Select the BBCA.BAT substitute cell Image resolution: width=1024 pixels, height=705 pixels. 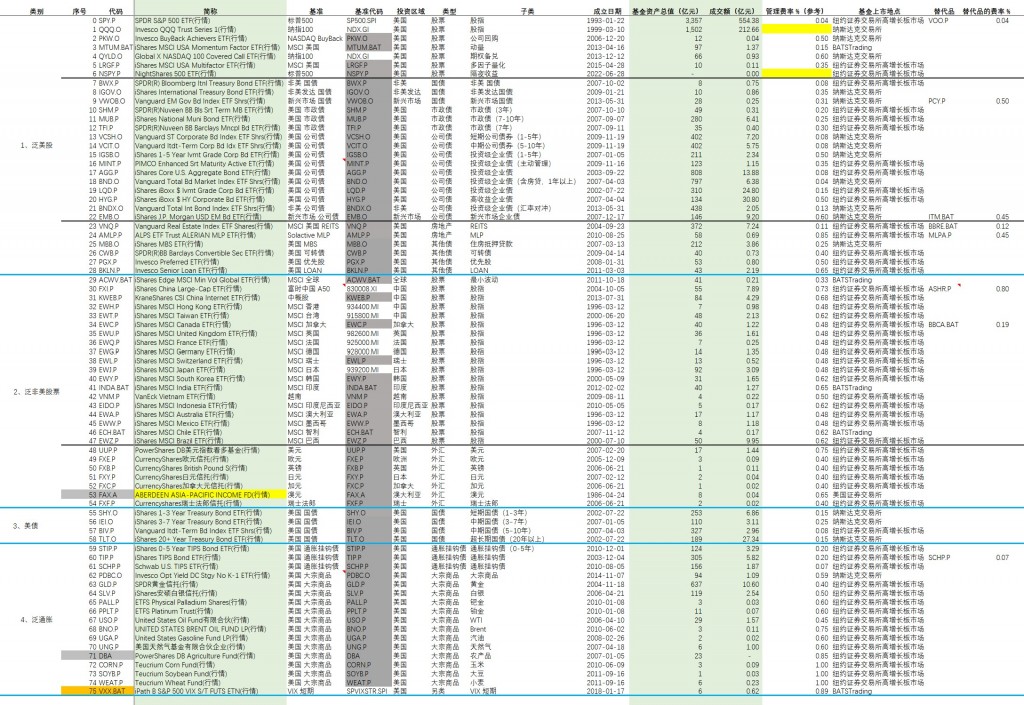click(943, 324)
